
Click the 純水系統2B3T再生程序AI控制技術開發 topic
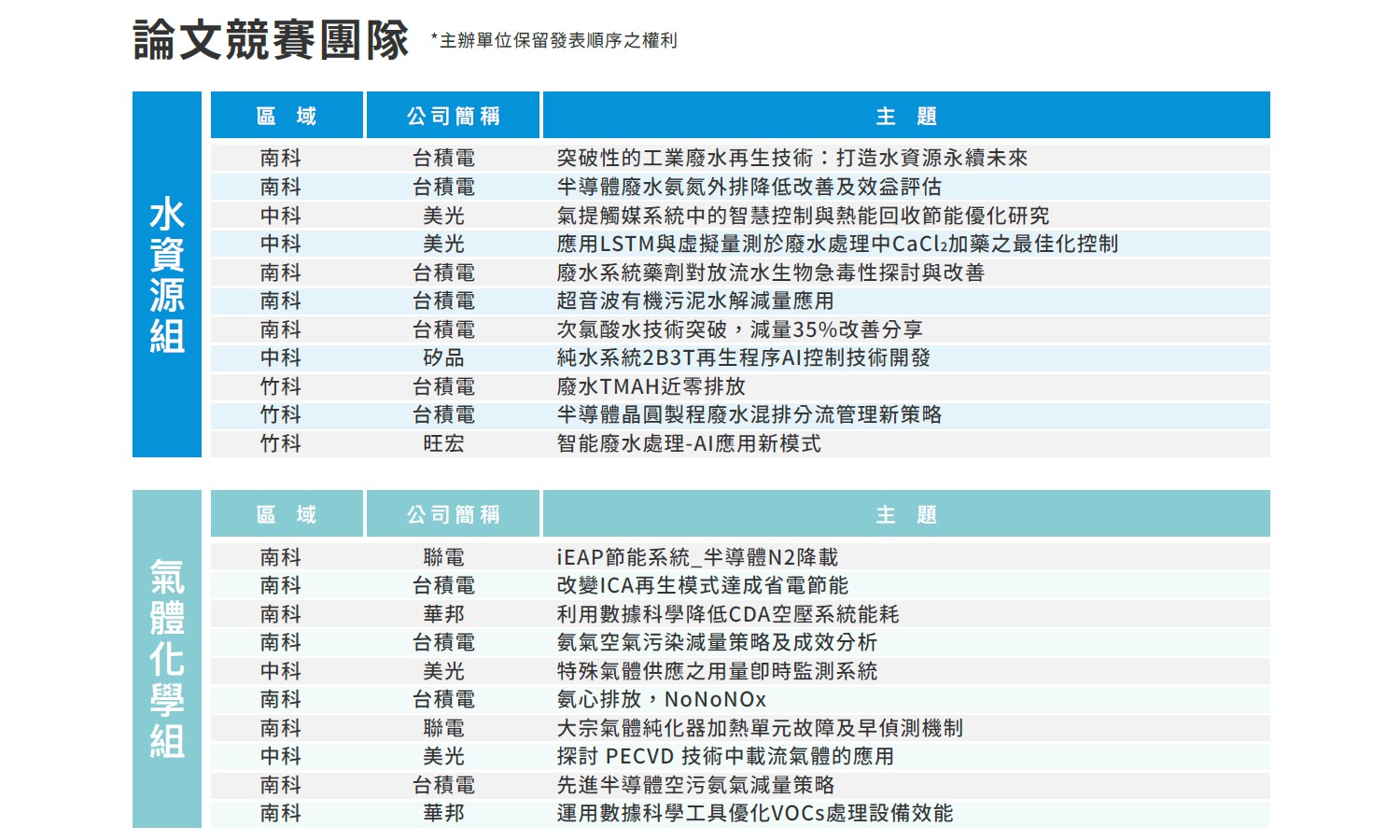[743, 357]
